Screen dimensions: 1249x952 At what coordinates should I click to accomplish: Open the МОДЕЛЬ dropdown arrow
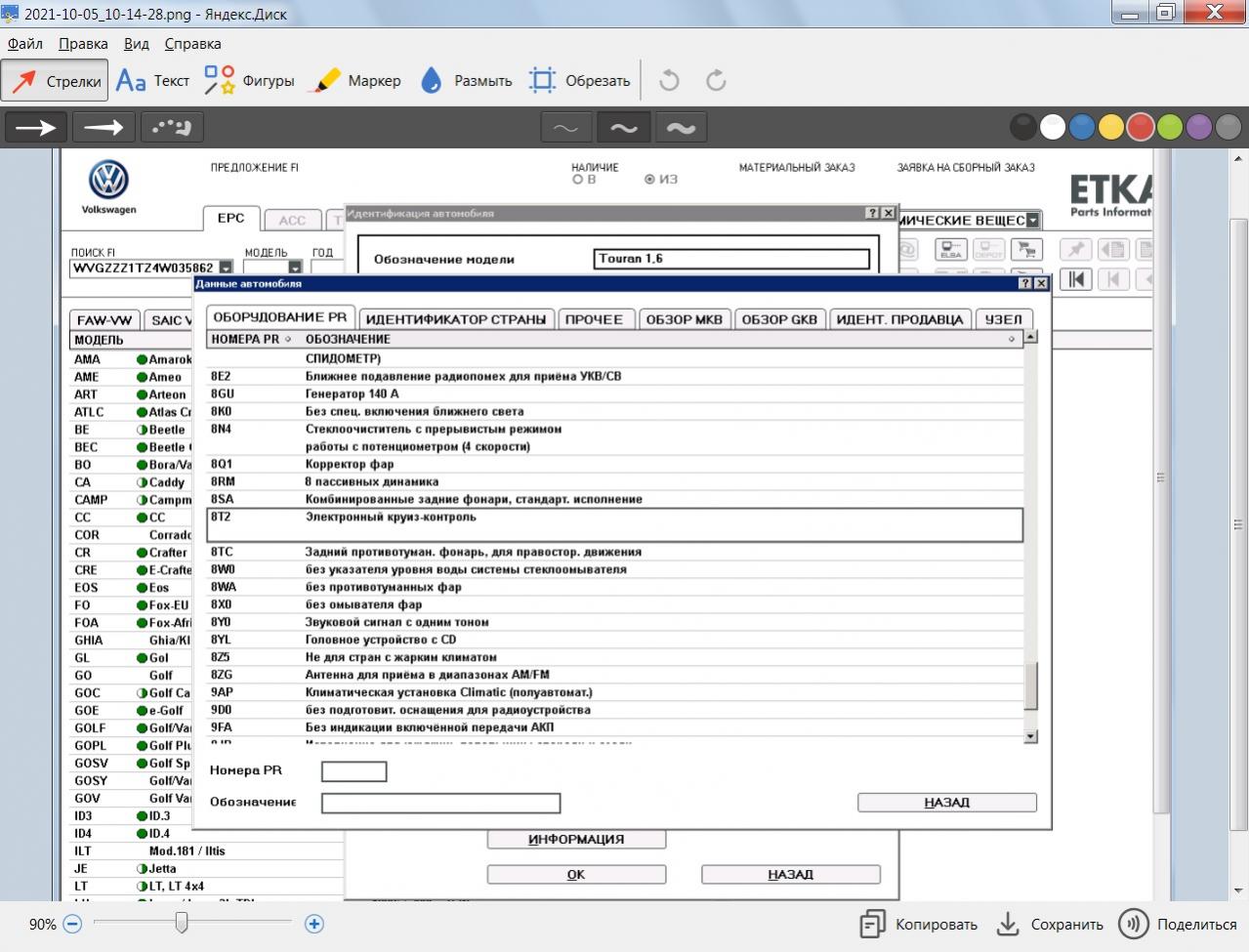(295, 268)
